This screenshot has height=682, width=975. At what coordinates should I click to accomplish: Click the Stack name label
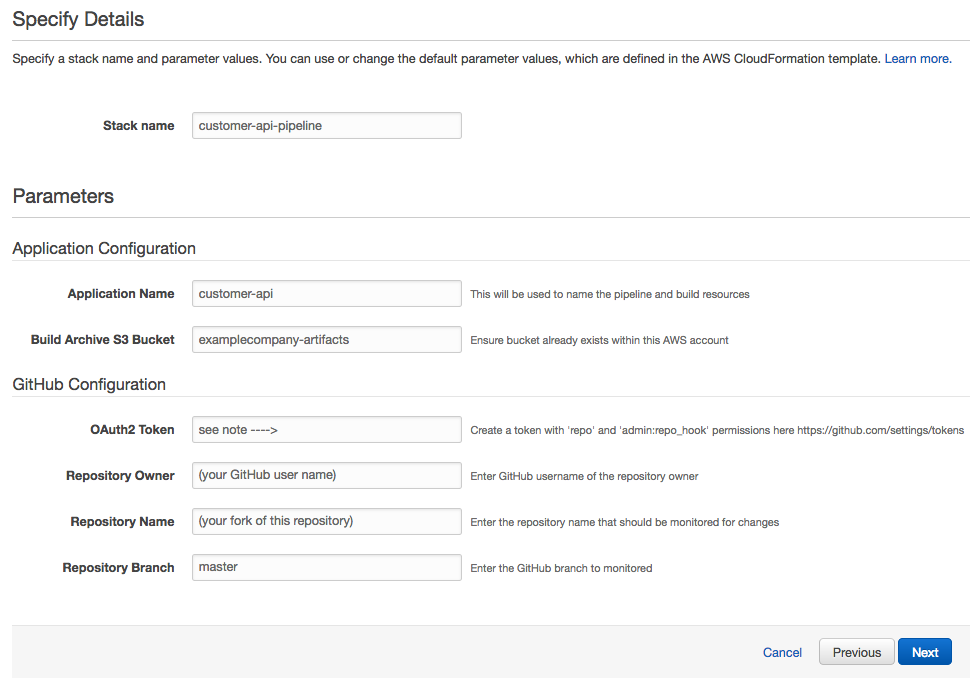[x=138, y=126]
